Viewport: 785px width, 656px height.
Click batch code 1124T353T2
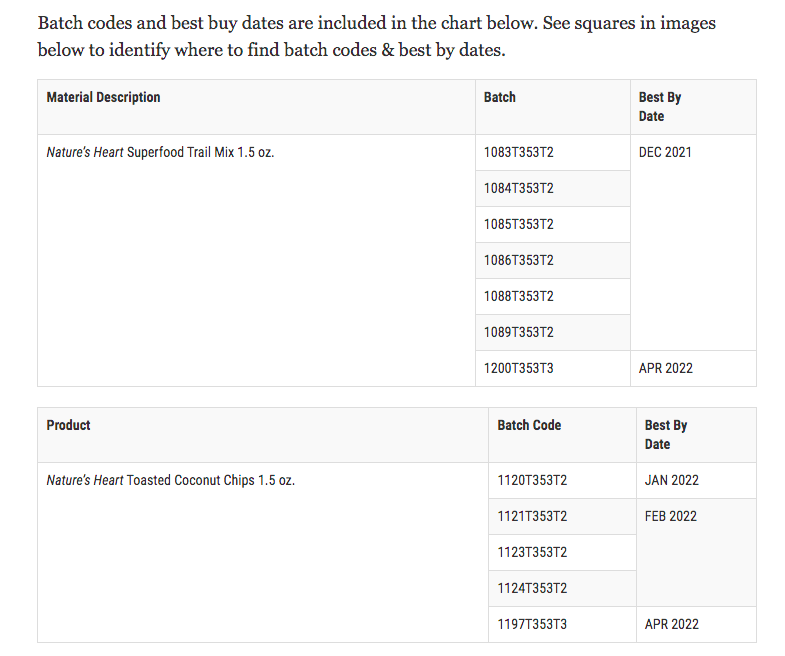[x=532, y=588]
